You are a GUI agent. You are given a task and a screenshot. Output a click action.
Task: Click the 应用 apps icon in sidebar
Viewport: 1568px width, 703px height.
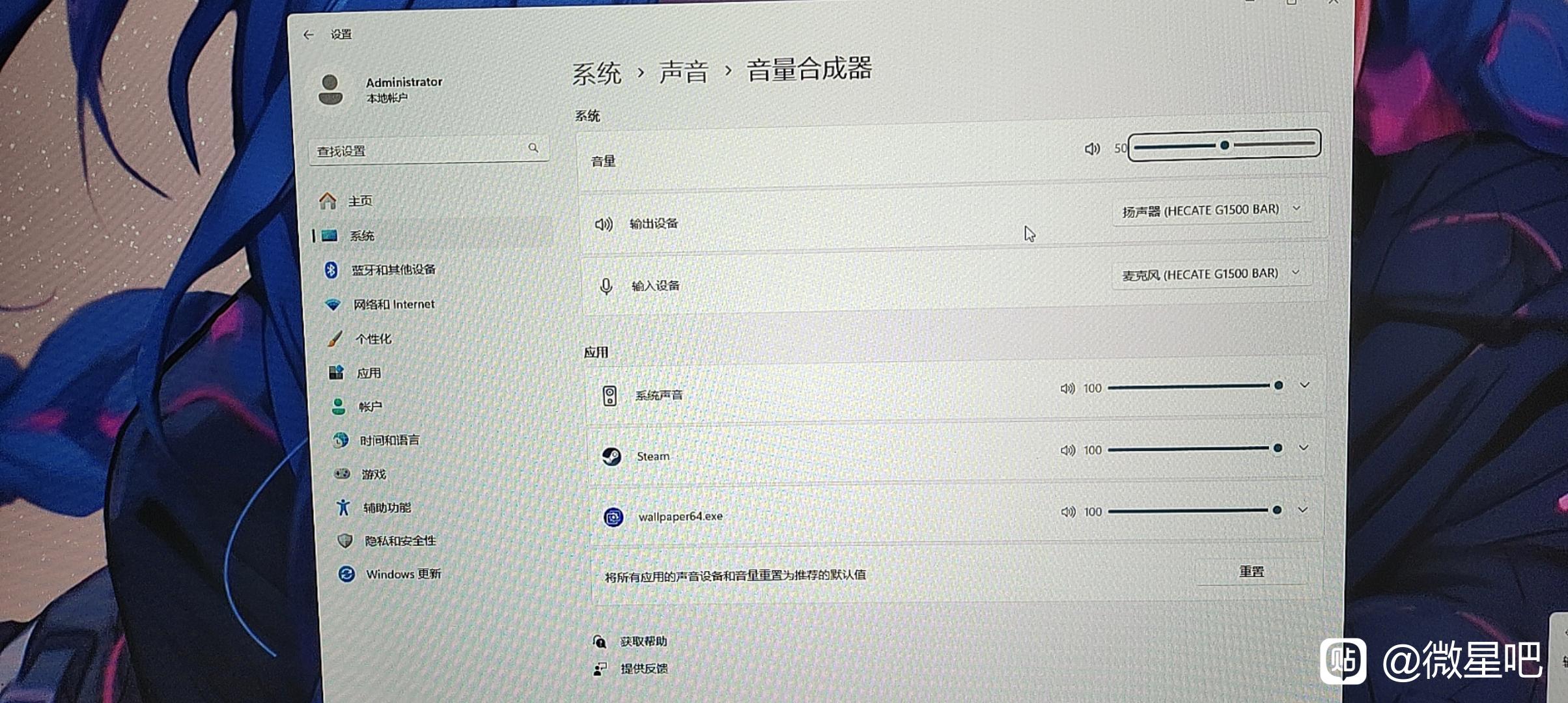[336, 372]
